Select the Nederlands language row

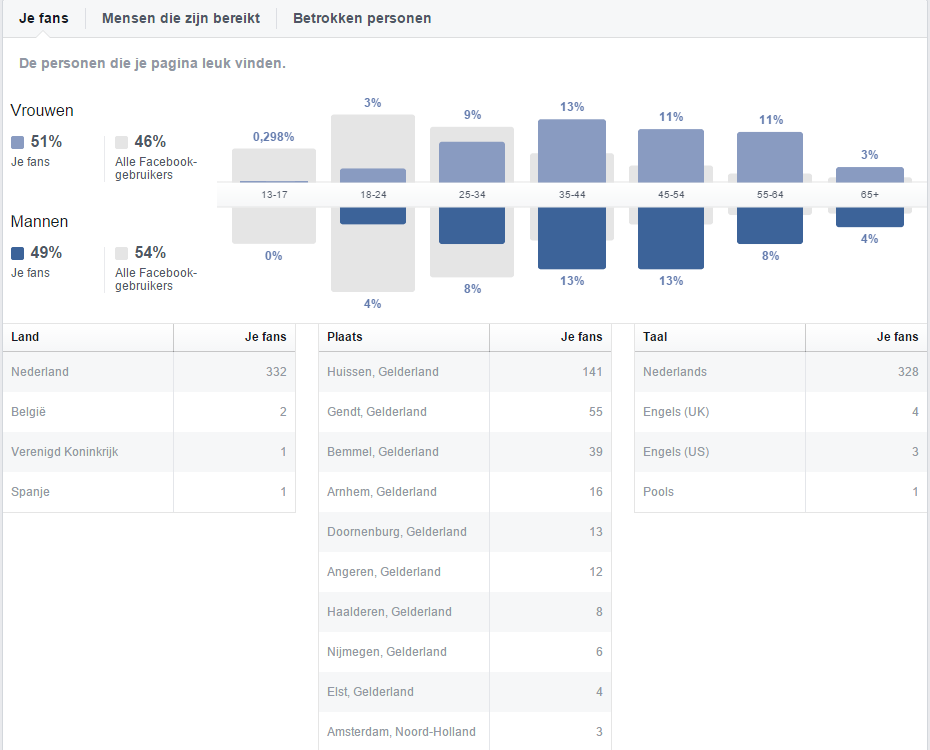click(x=781, y=372)
